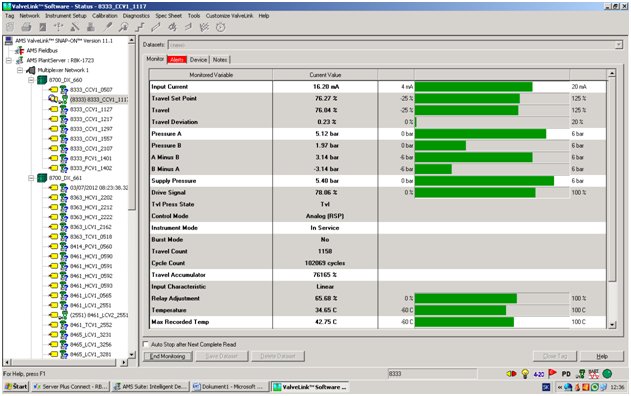
Task: Collapse the AMS PlantServer RBK-1723 node
Action: 9,60
